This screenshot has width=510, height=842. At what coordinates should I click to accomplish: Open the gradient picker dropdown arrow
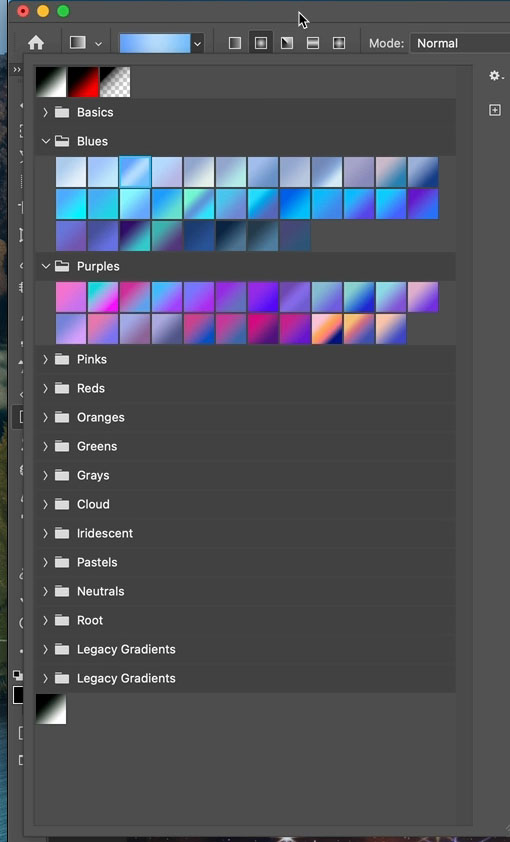pos(197,43)
